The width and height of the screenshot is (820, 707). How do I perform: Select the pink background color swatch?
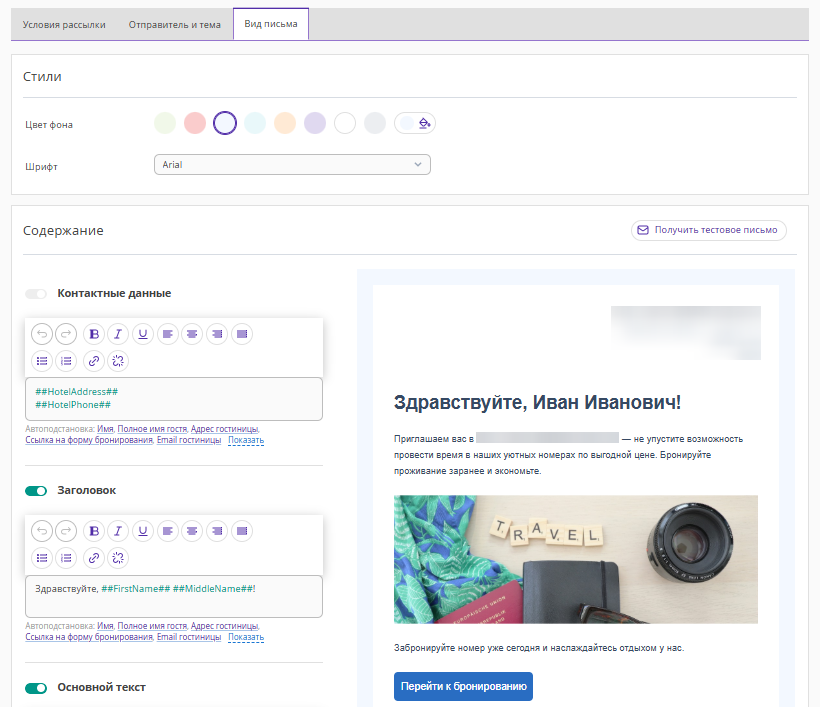195,123
